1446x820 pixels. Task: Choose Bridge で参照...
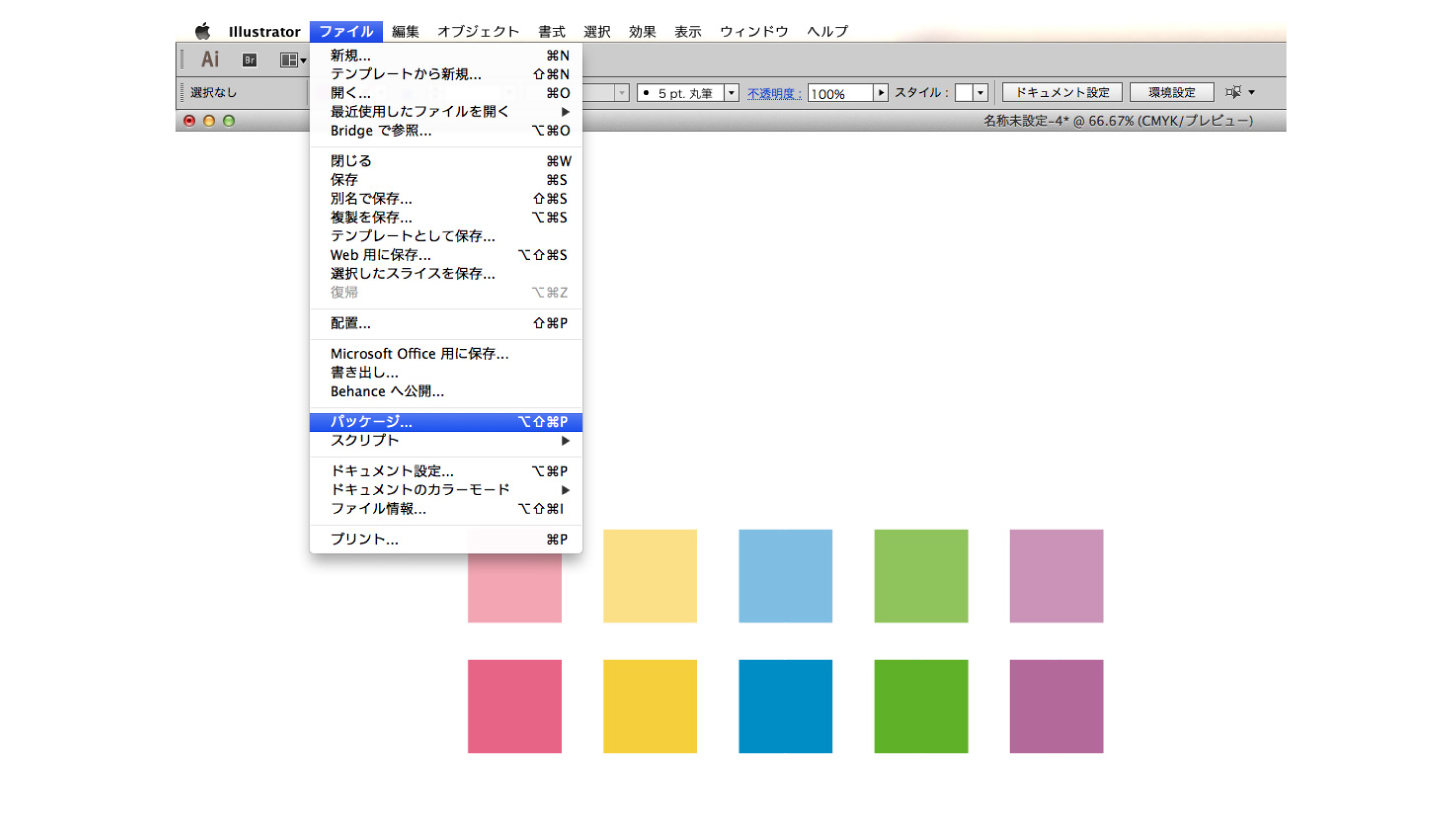tap(446, 130)
